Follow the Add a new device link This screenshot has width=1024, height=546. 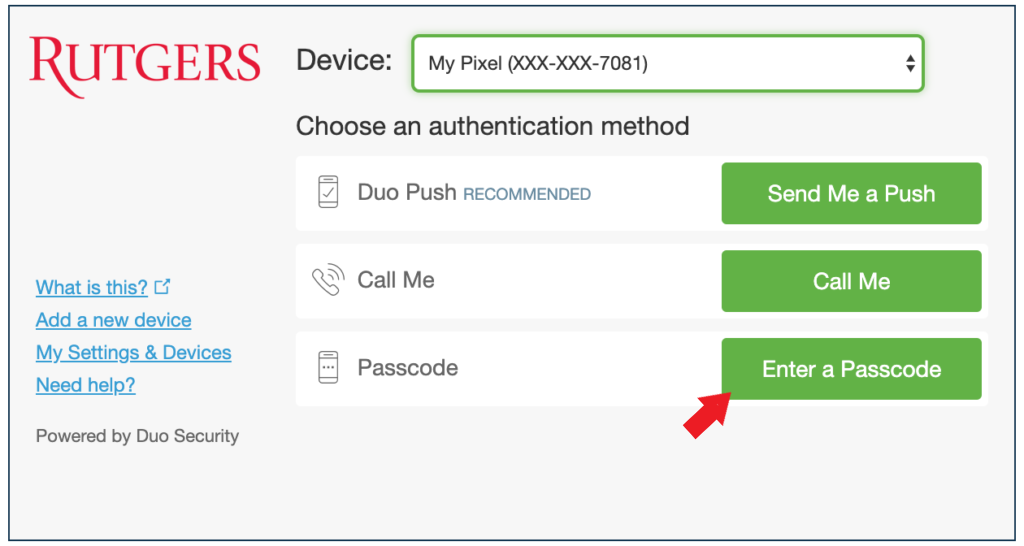tap(113, 320)
